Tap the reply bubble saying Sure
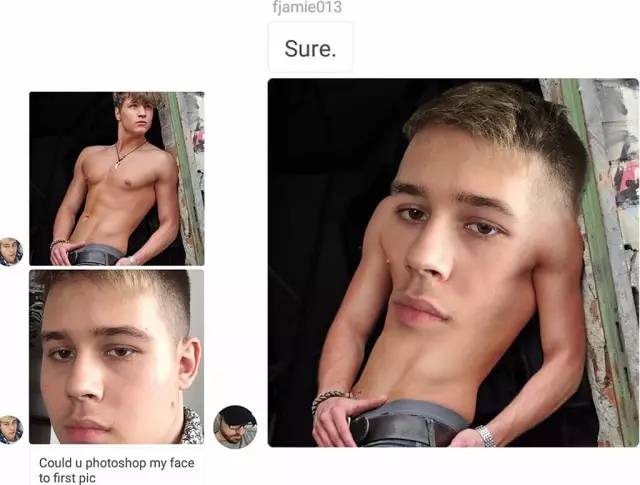 [310, 48]
